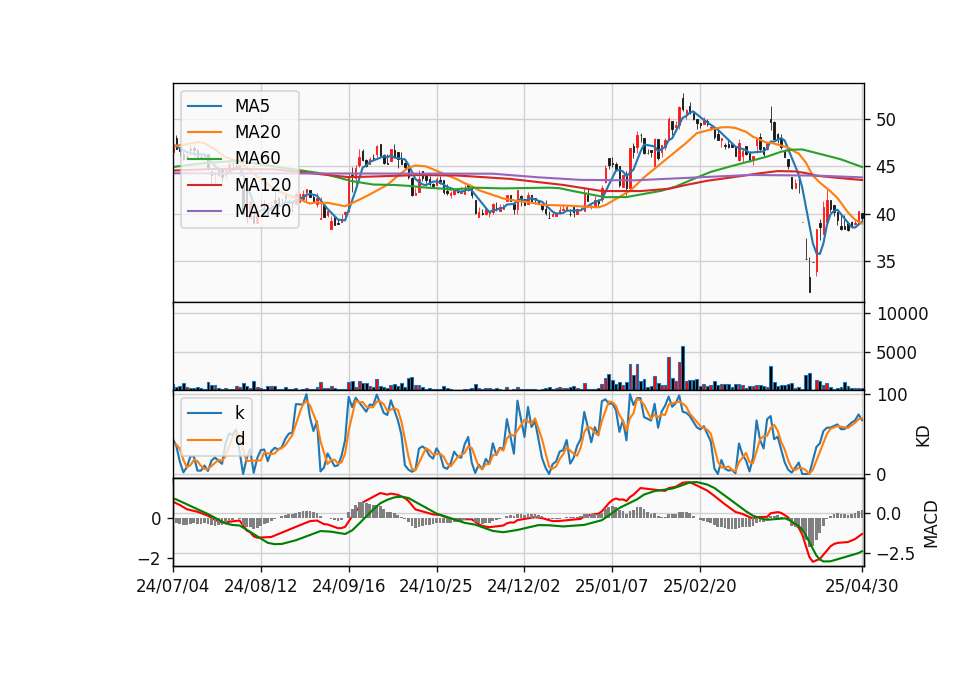Click the 25/02/20 date axis label
This screenshot has width=960, height=690.
coord(699,586)
